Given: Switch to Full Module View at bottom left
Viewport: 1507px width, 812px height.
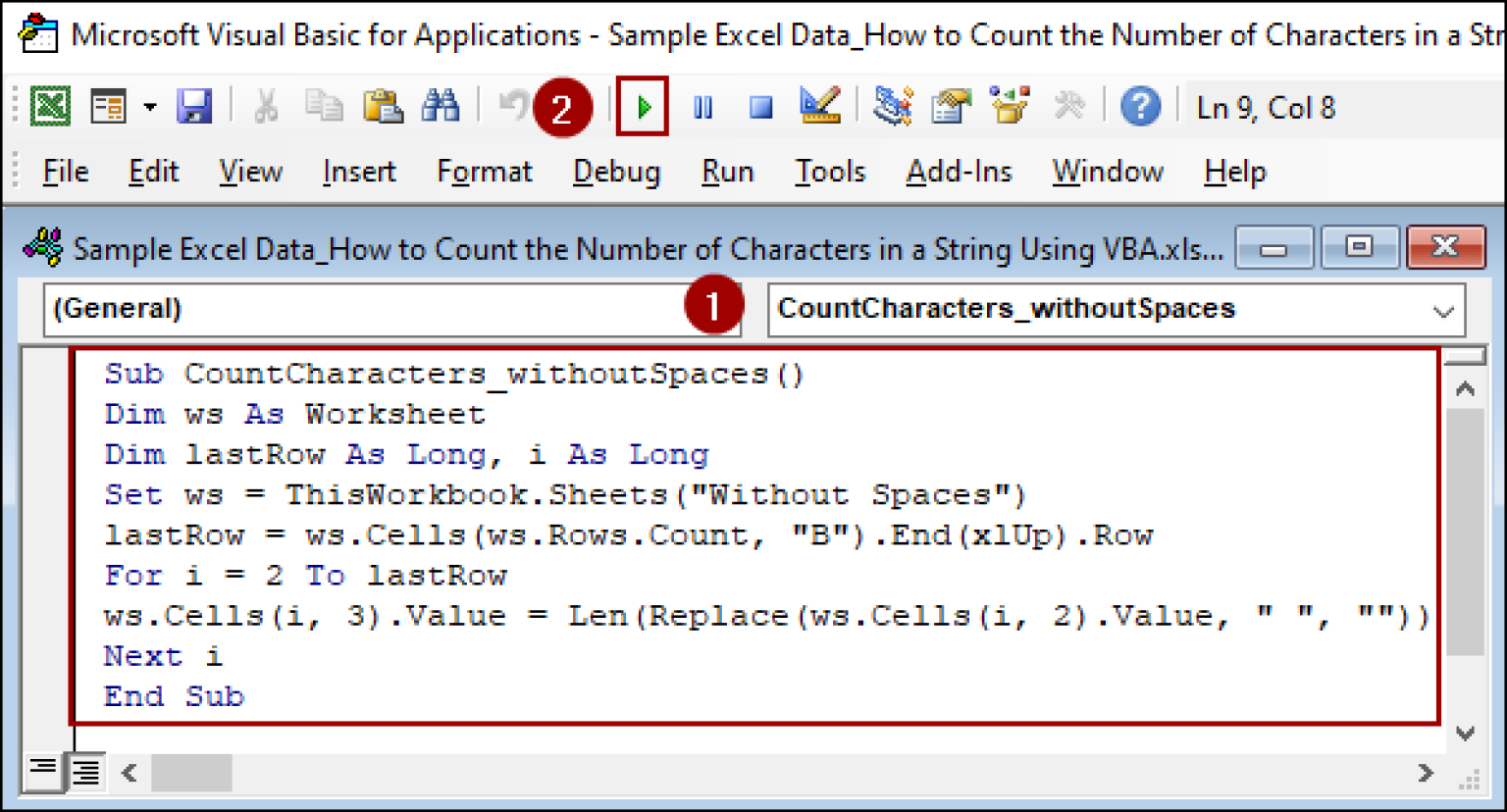Looking at the screenshot, I should 84,773.
